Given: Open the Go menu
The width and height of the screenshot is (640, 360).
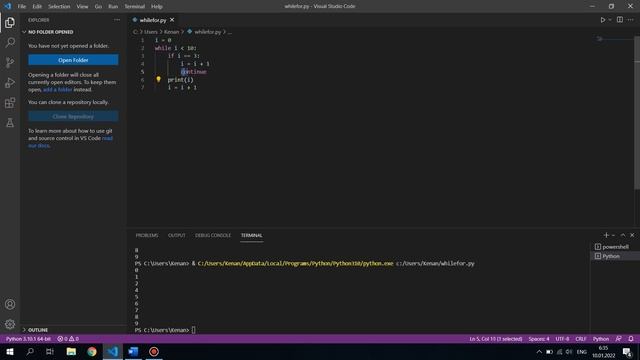Looking at the screenshot, I should point(98,6).
